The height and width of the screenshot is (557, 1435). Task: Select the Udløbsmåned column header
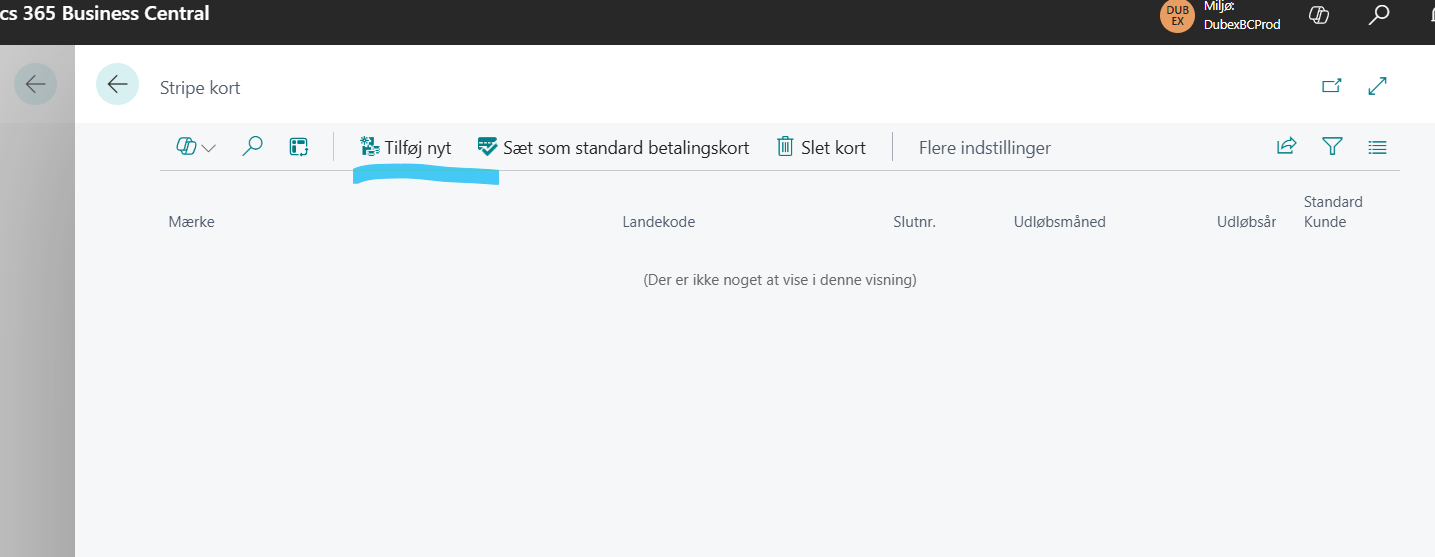(1059, 222)
